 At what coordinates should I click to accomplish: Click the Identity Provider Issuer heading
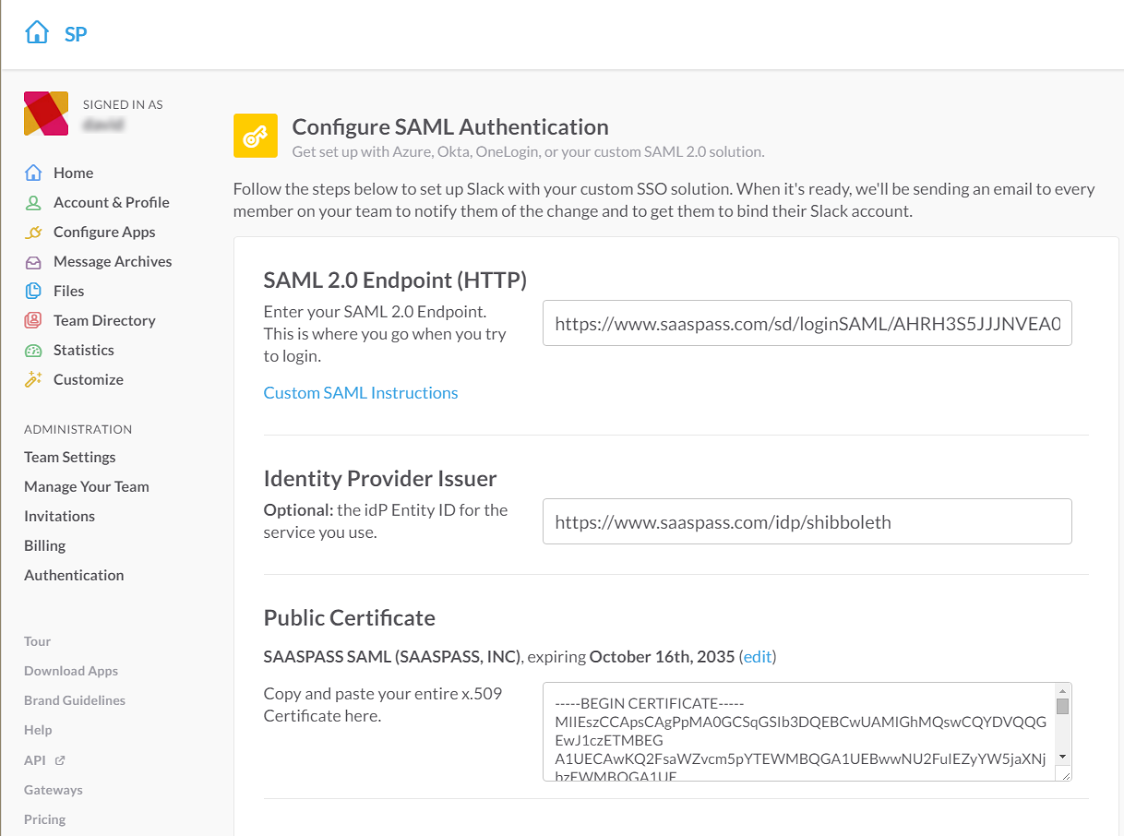point(380,478)
